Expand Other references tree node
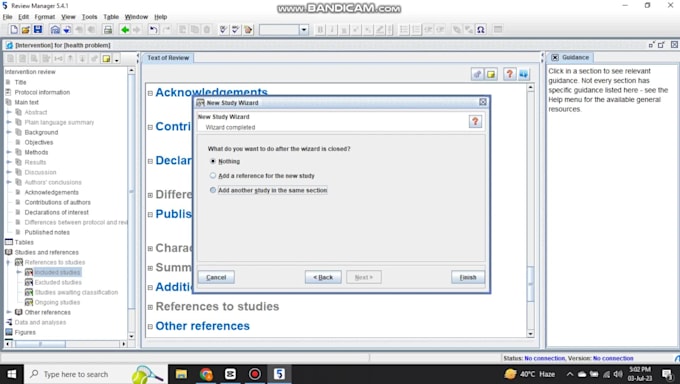Image resolution: width=680 pixels, height=384 pixels. (x=9, y=312)
